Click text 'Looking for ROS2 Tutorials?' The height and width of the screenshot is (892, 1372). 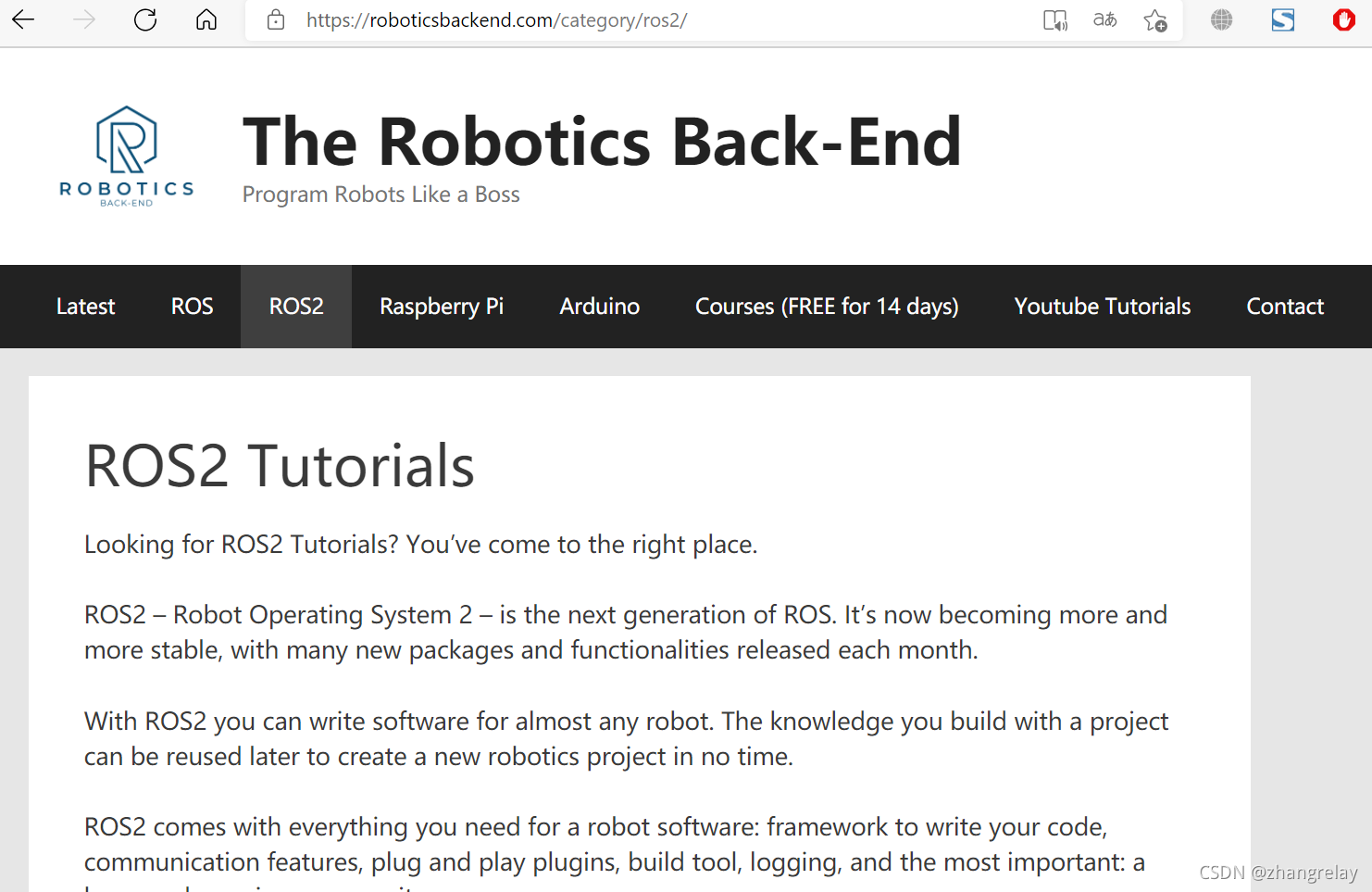(242, 545)
